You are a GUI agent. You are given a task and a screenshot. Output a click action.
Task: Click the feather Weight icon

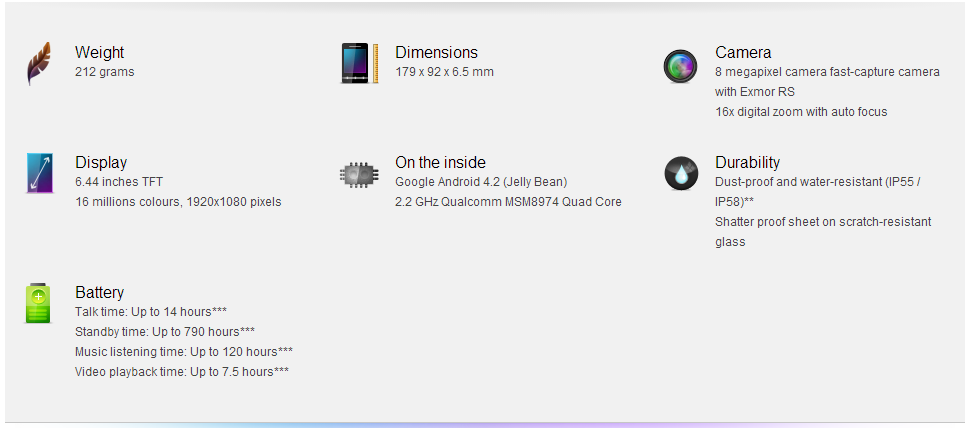[x=38, y=64]
